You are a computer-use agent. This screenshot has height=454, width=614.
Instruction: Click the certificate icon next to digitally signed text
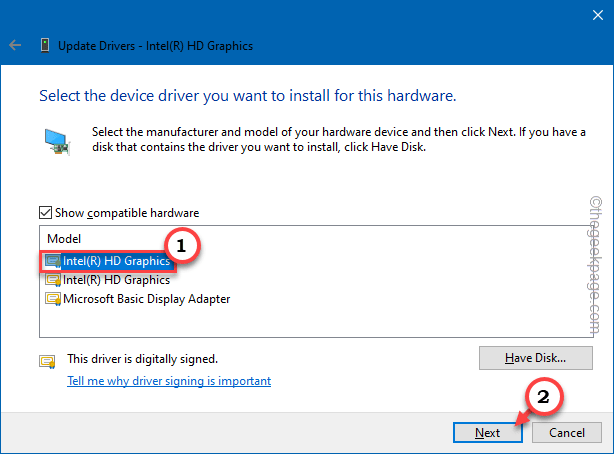click(x=46, y=360)
